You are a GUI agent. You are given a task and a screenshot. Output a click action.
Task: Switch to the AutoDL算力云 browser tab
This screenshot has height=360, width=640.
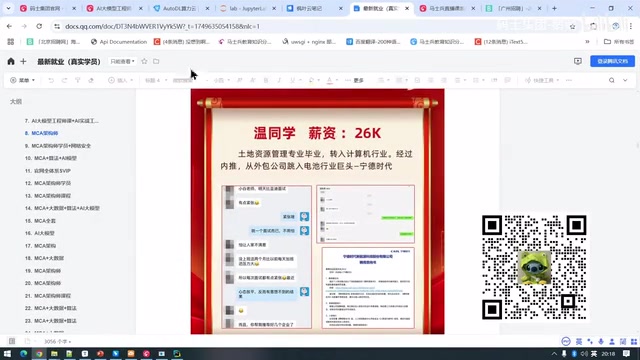tap(179, 8)
